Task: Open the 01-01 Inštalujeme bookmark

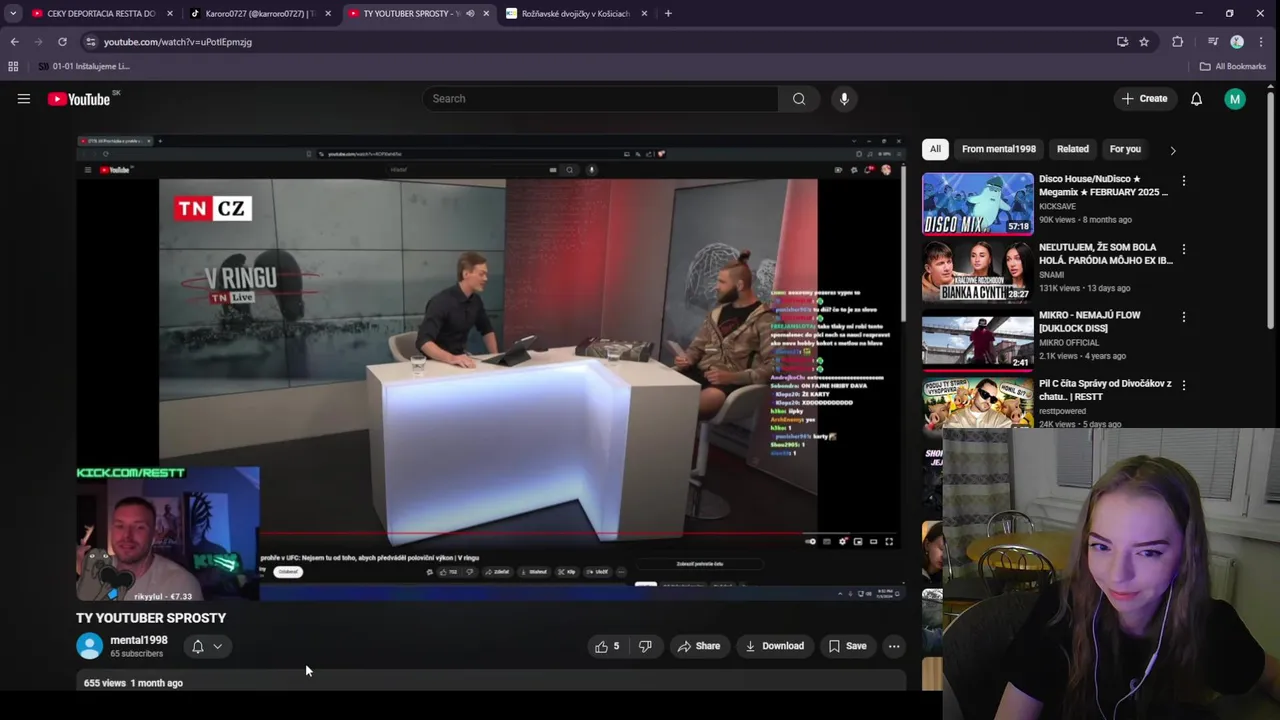Action: tap(84, 66)
